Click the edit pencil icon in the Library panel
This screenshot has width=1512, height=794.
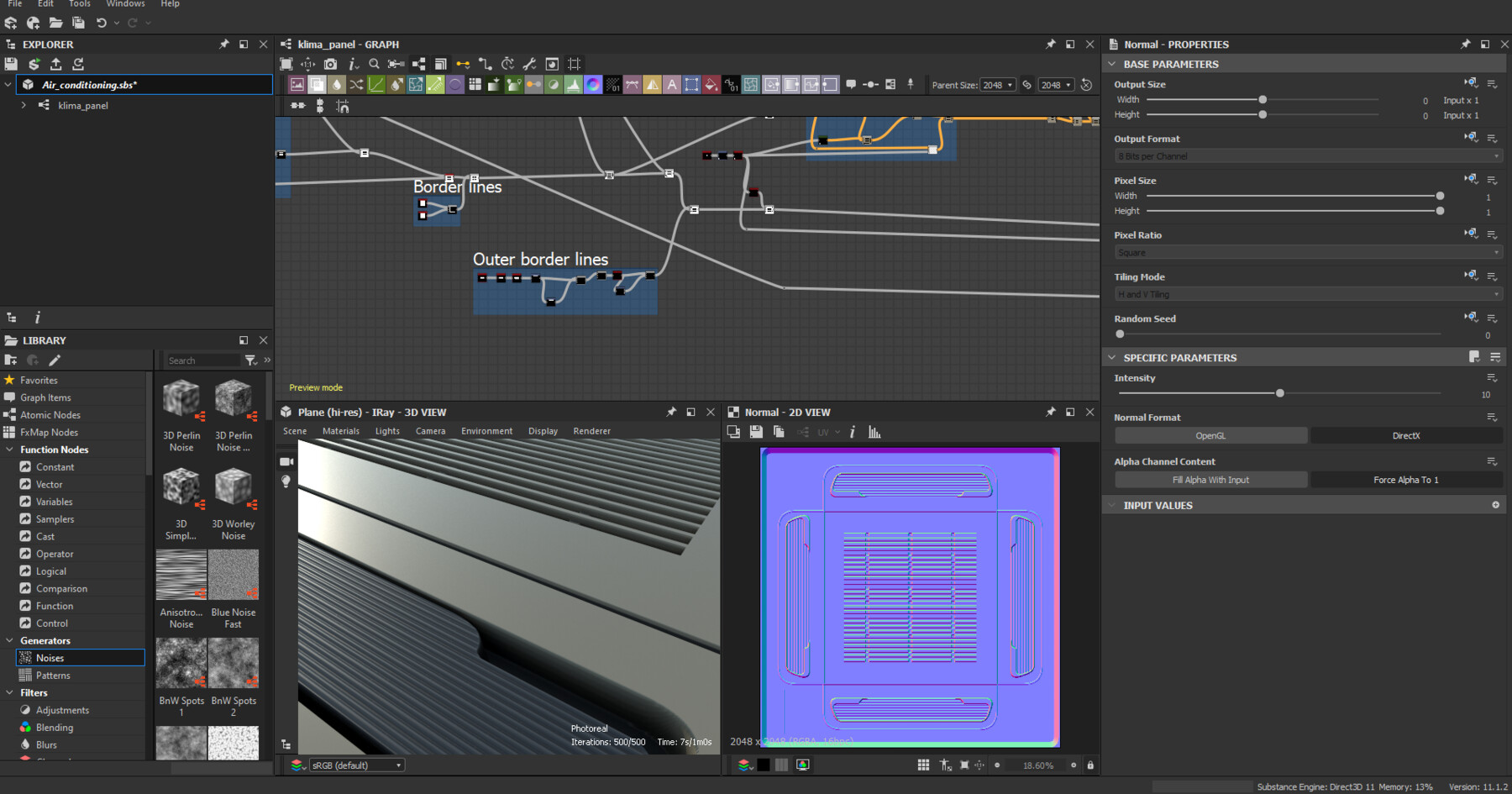pos(55,359)
